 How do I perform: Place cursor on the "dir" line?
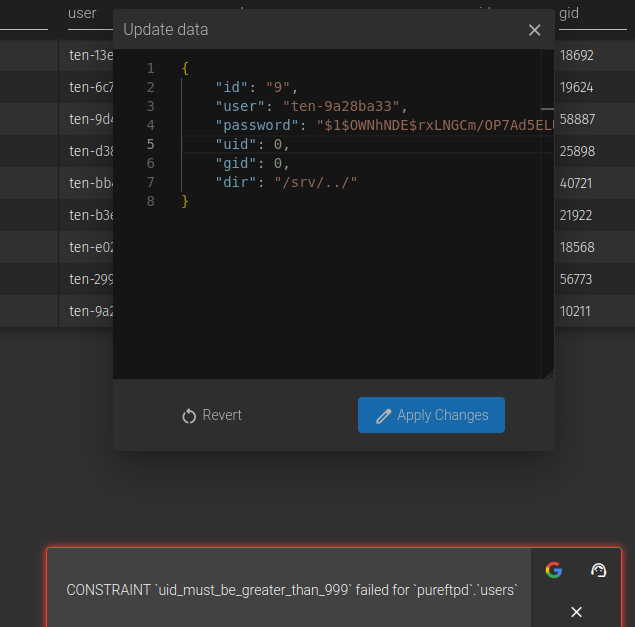(x=285, y=182)
